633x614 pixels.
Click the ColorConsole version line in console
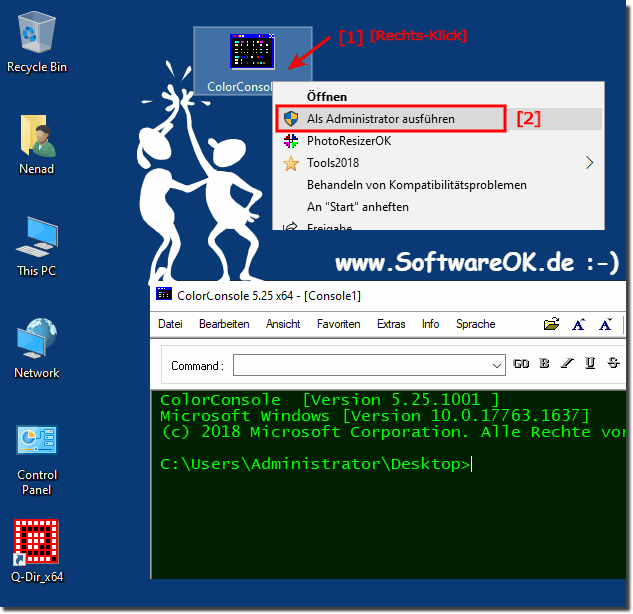coord(329,400)
